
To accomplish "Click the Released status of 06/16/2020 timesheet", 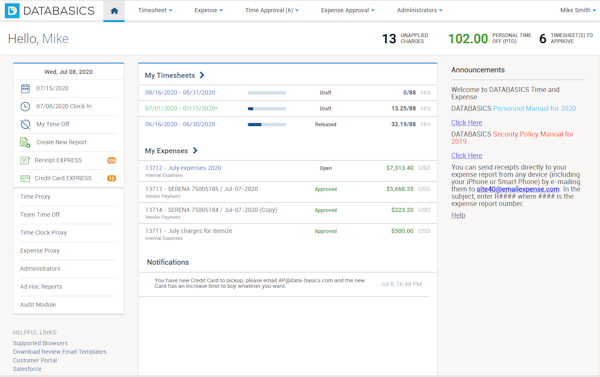I will tap(326, 124).
